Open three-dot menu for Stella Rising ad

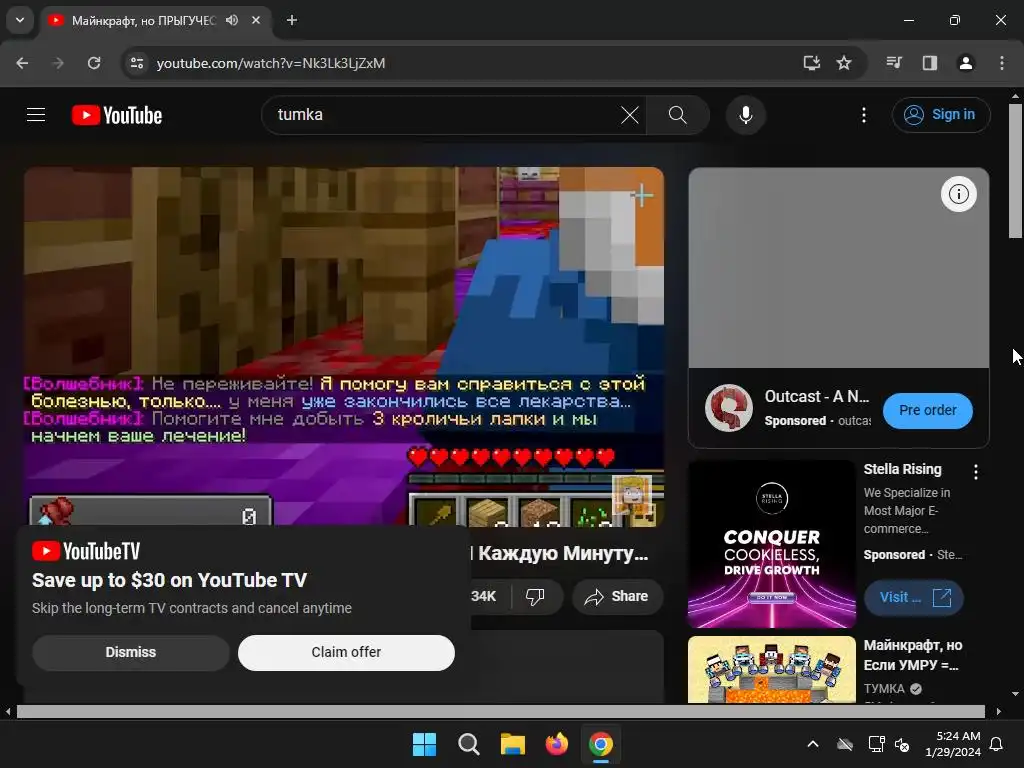[976, 472]
